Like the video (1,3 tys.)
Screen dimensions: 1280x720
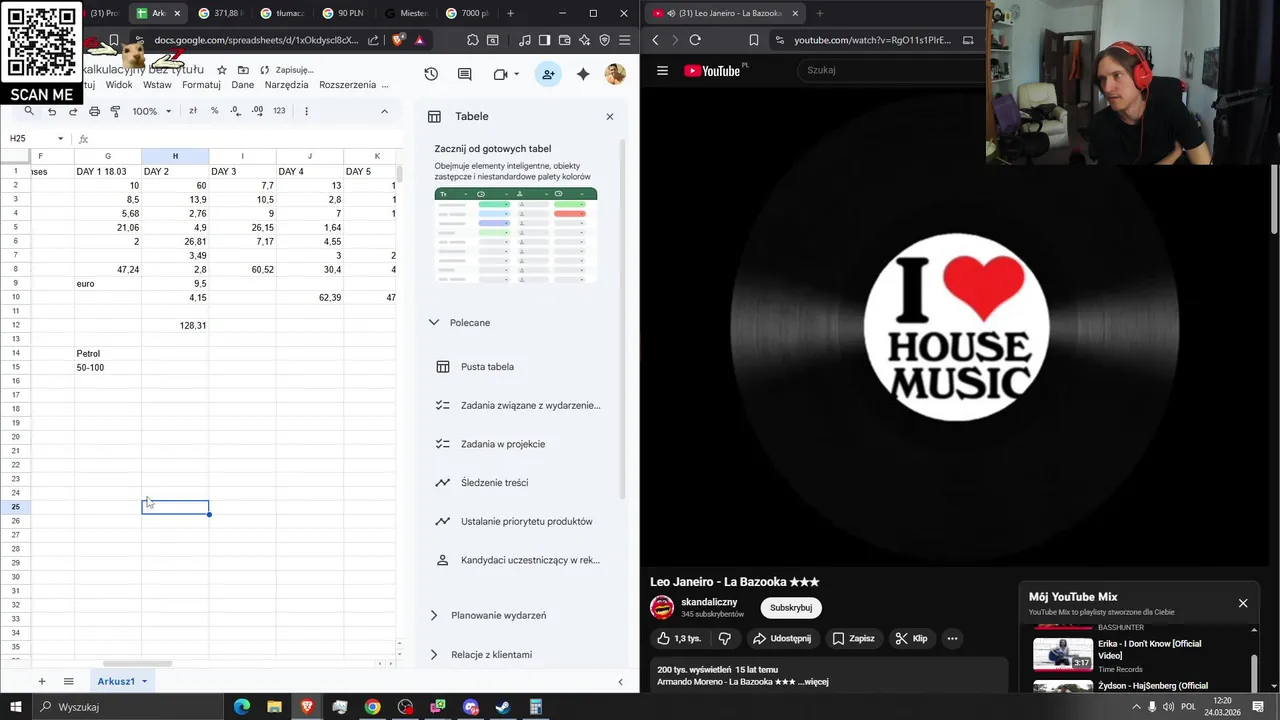[x=680, y=638]
